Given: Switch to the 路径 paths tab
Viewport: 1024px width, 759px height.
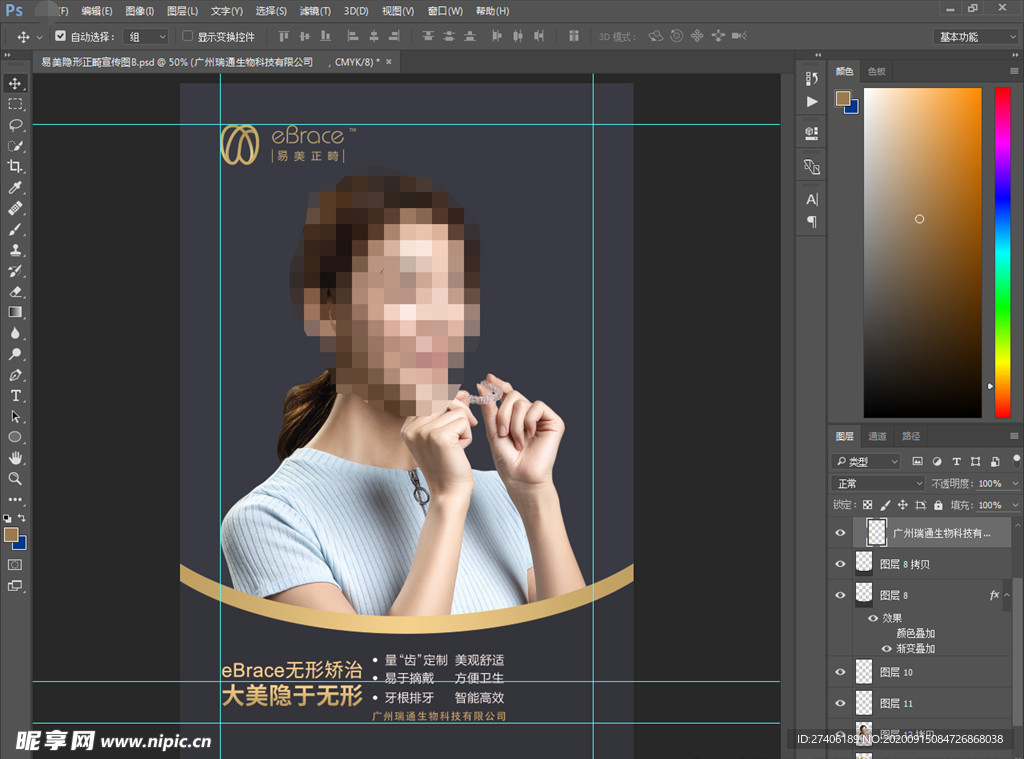Looking at the screenshot, I should 911,436.
